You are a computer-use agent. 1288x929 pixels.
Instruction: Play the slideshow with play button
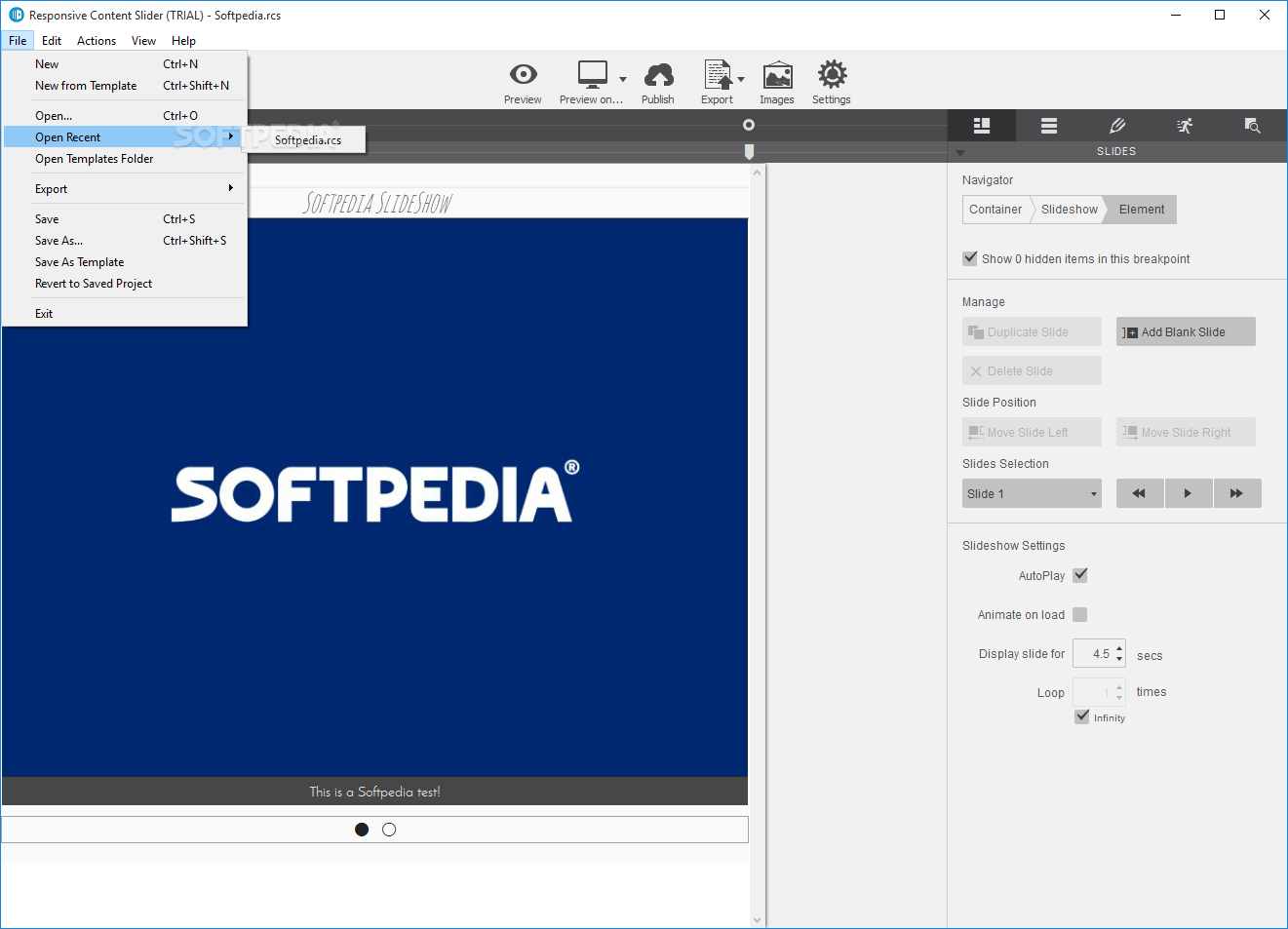coord(1189,493)
